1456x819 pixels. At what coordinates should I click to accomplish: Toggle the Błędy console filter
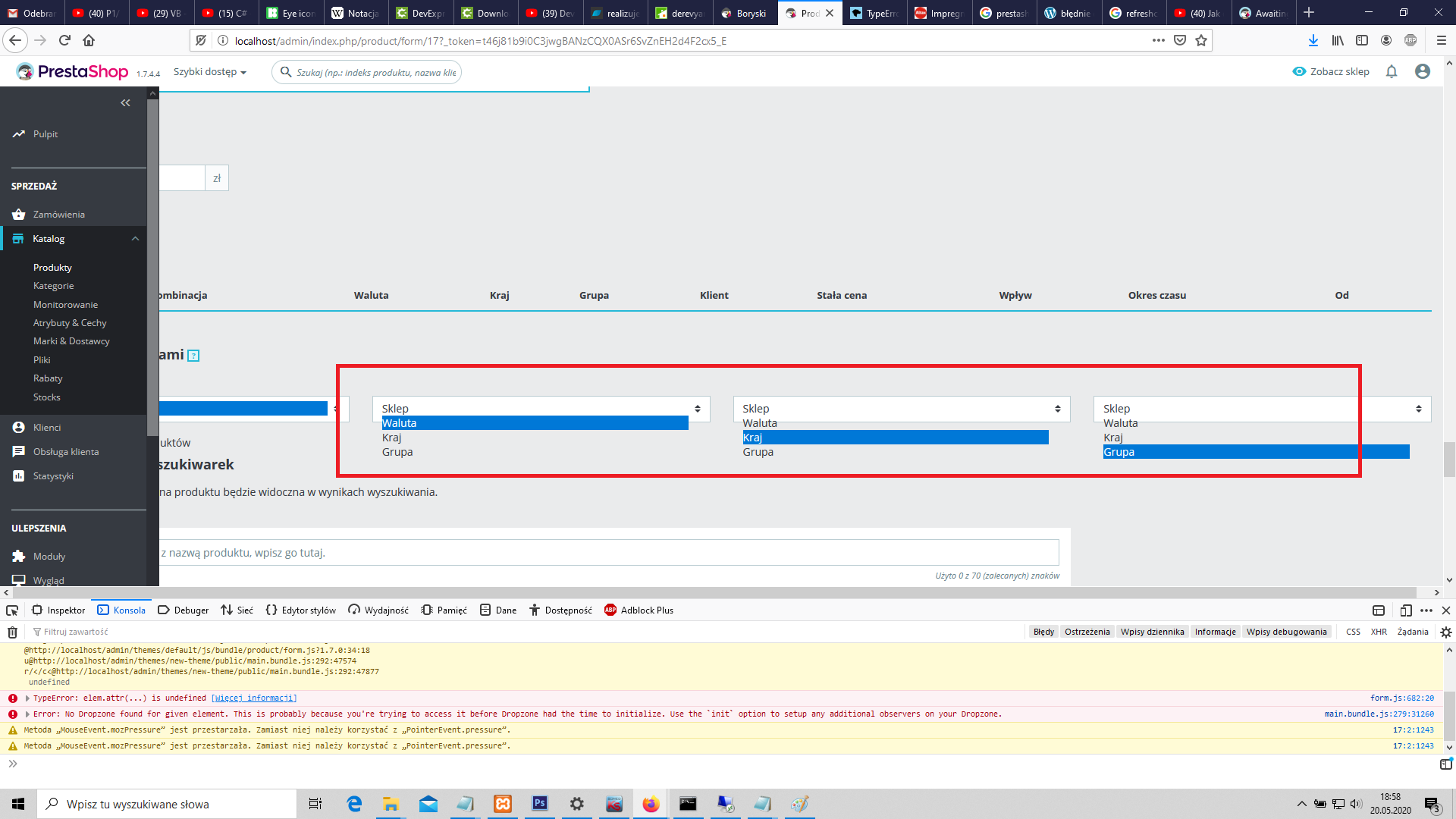tap(1043, 632)
